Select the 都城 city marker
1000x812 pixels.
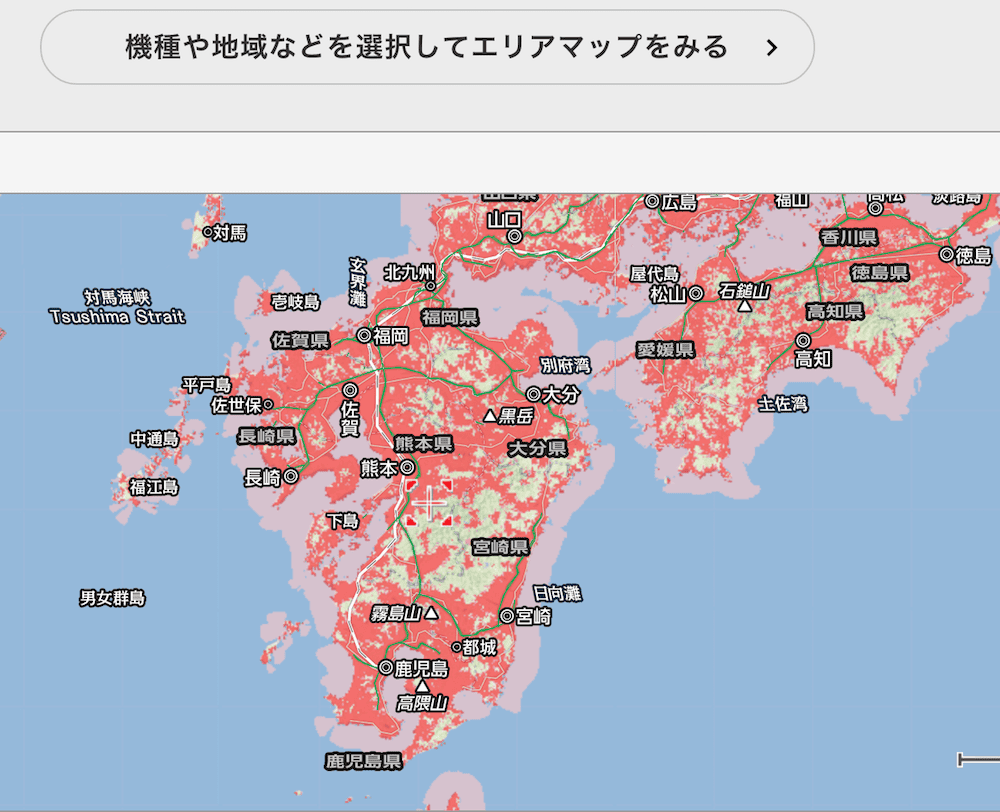pyautogui.click(x=457, y=647)
